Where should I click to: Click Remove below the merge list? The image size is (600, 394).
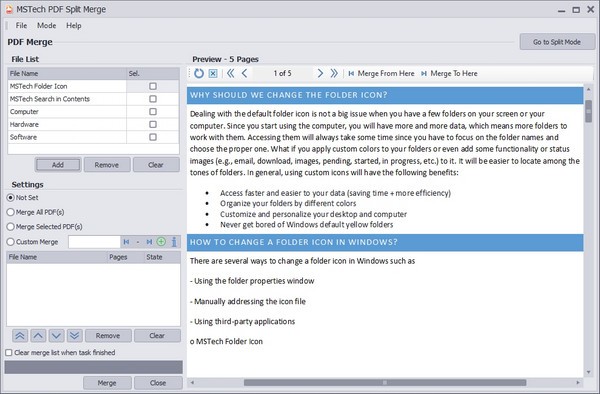(108, 336)
